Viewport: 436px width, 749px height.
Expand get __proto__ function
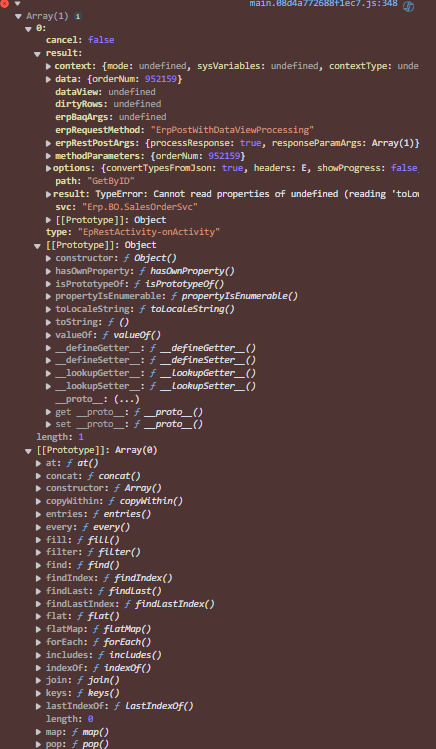tap(49, 412)
